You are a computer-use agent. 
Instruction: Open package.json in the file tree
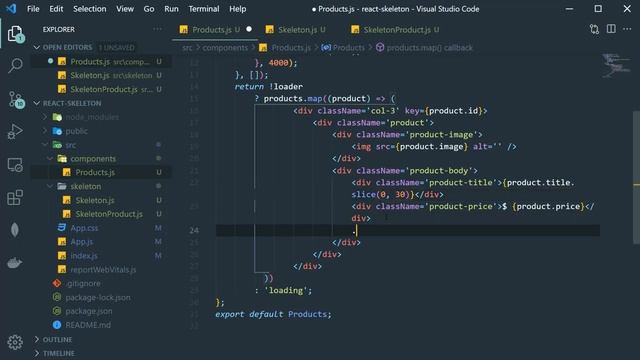[101, 311]
